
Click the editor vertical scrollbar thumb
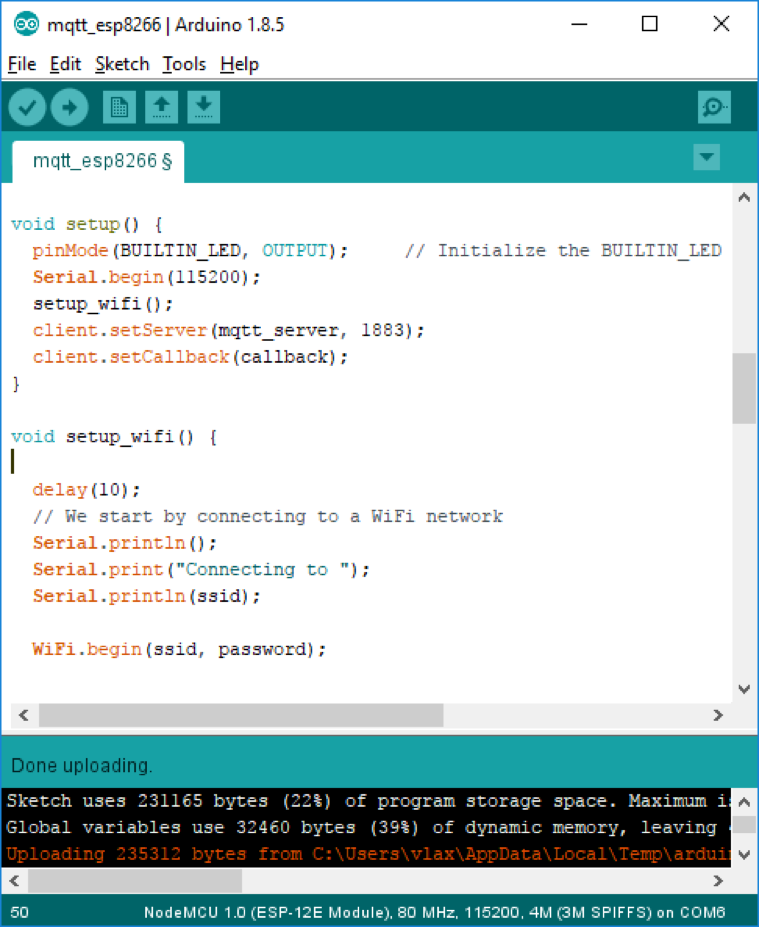point(744,388)
